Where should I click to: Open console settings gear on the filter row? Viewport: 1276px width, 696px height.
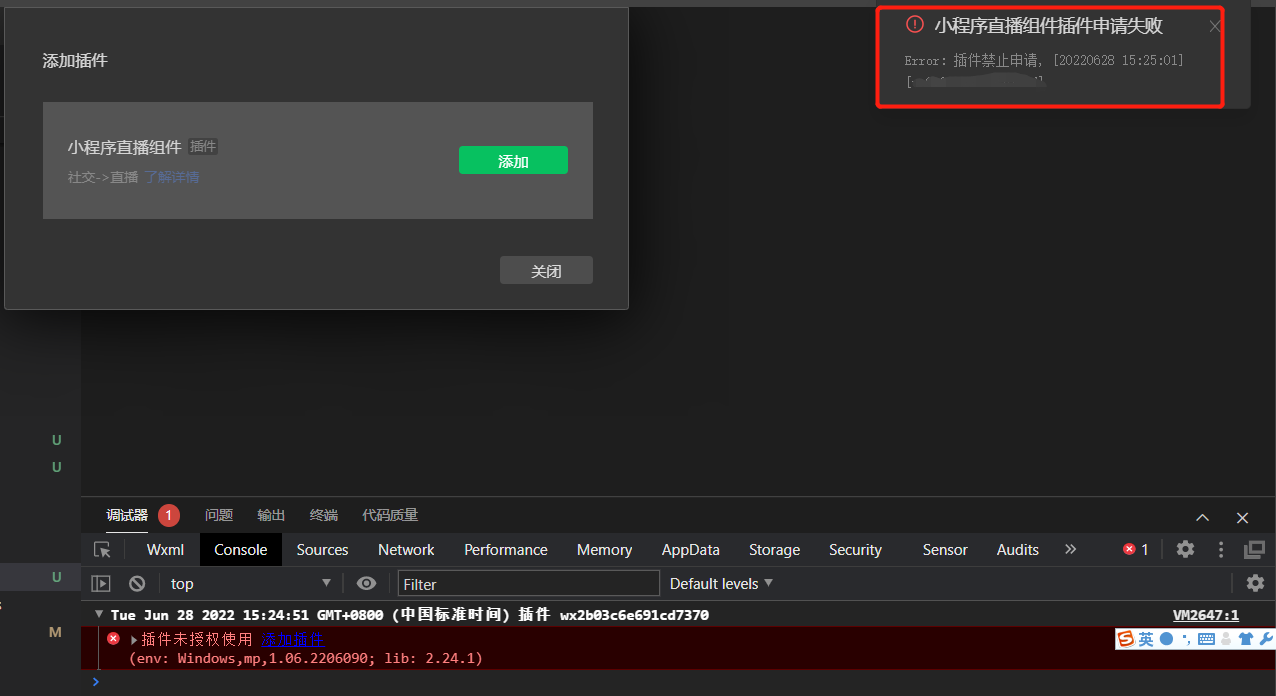pyautogui.click(x=1255, y=583)
